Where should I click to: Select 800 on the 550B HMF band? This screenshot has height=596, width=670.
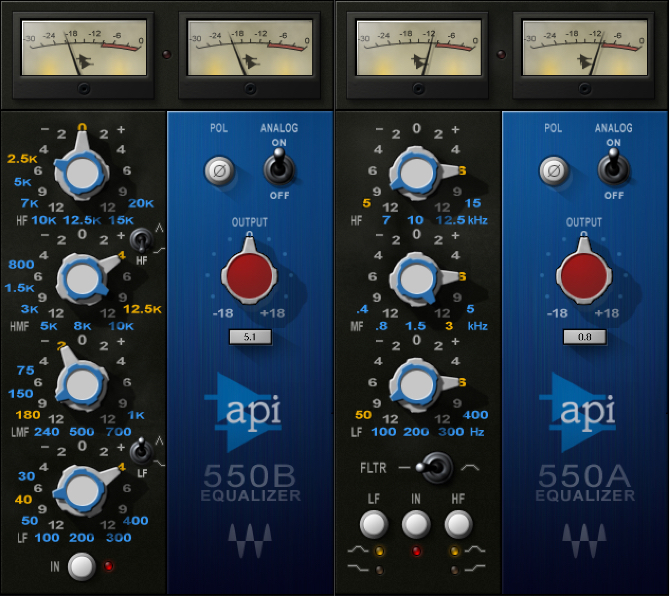(x=21, y=264)
